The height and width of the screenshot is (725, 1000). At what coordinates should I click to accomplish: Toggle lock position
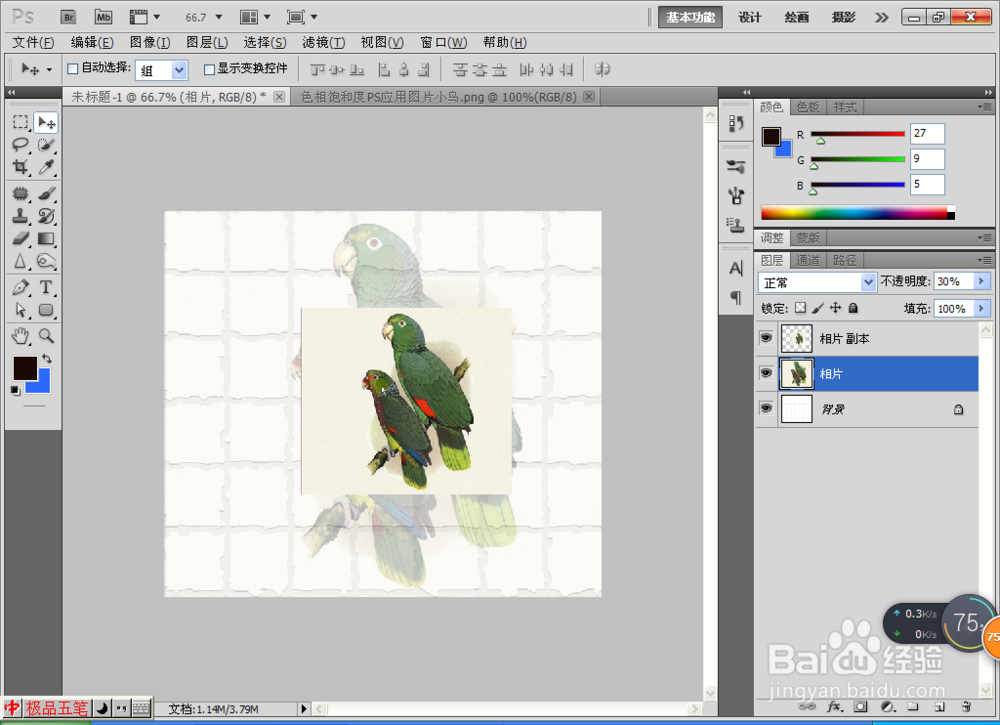(x=835, y=308)
